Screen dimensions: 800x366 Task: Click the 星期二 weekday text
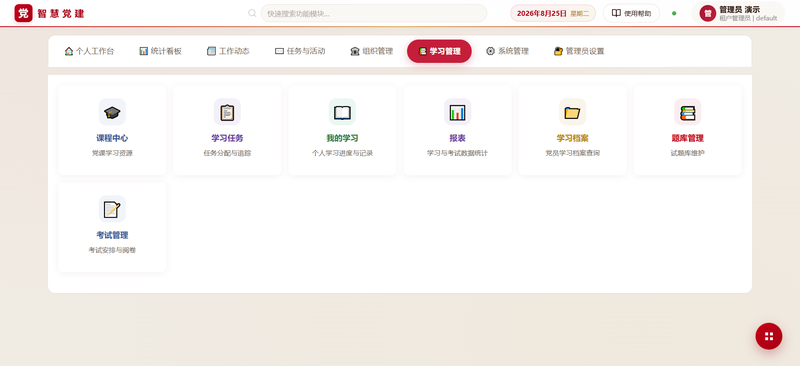click(580, 14)
